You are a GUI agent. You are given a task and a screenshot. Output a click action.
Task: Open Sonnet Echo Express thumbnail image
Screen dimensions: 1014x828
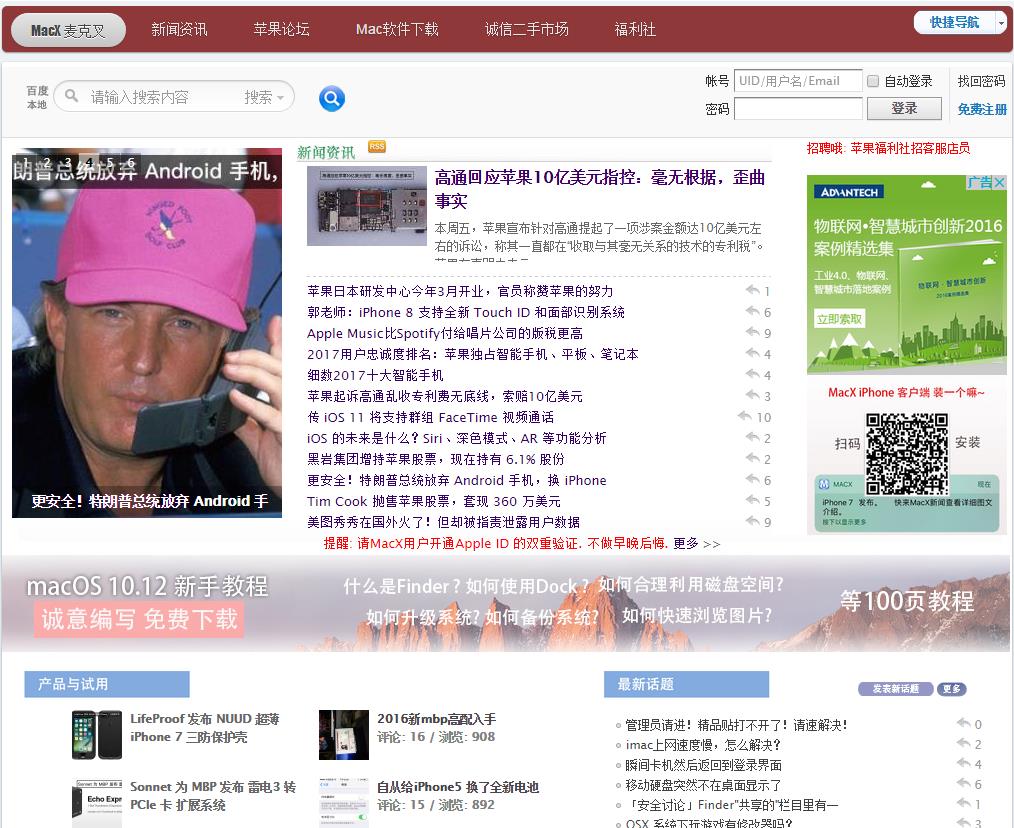coord(97,803)
